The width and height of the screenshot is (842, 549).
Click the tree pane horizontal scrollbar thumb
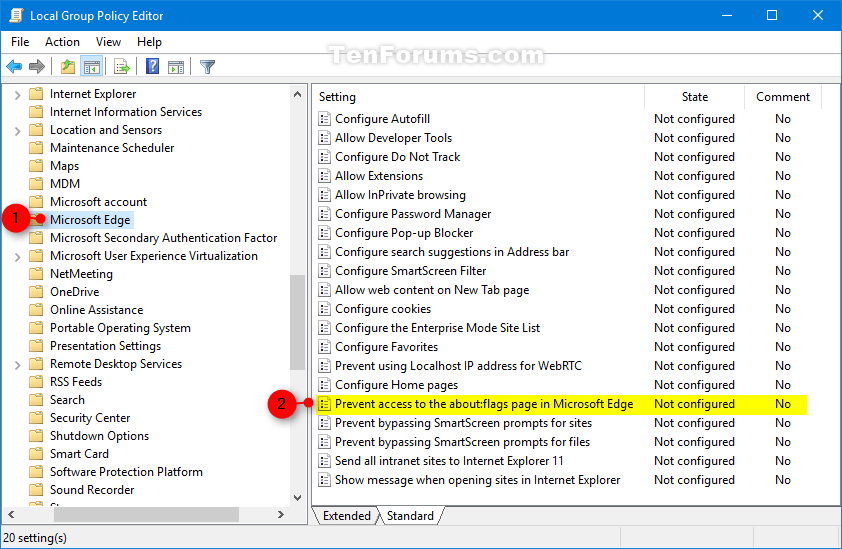[146, 515]
